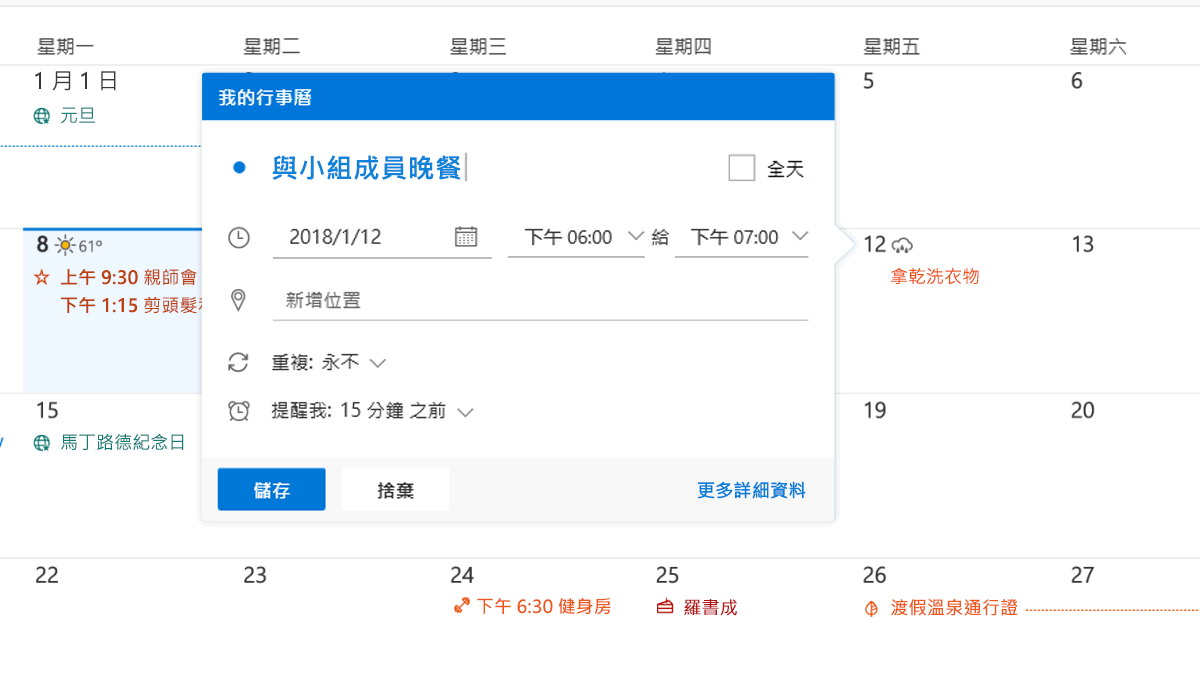1200x675 pixels.
Task: Click the location pin icon
Action: [x=238, y=299]
